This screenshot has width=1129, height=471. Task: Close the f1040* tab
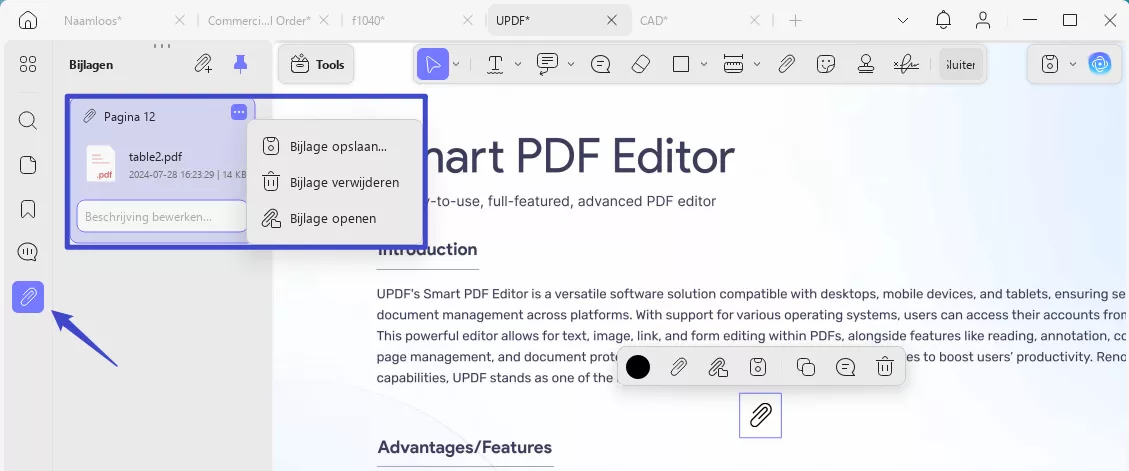(x=467, y=20)
